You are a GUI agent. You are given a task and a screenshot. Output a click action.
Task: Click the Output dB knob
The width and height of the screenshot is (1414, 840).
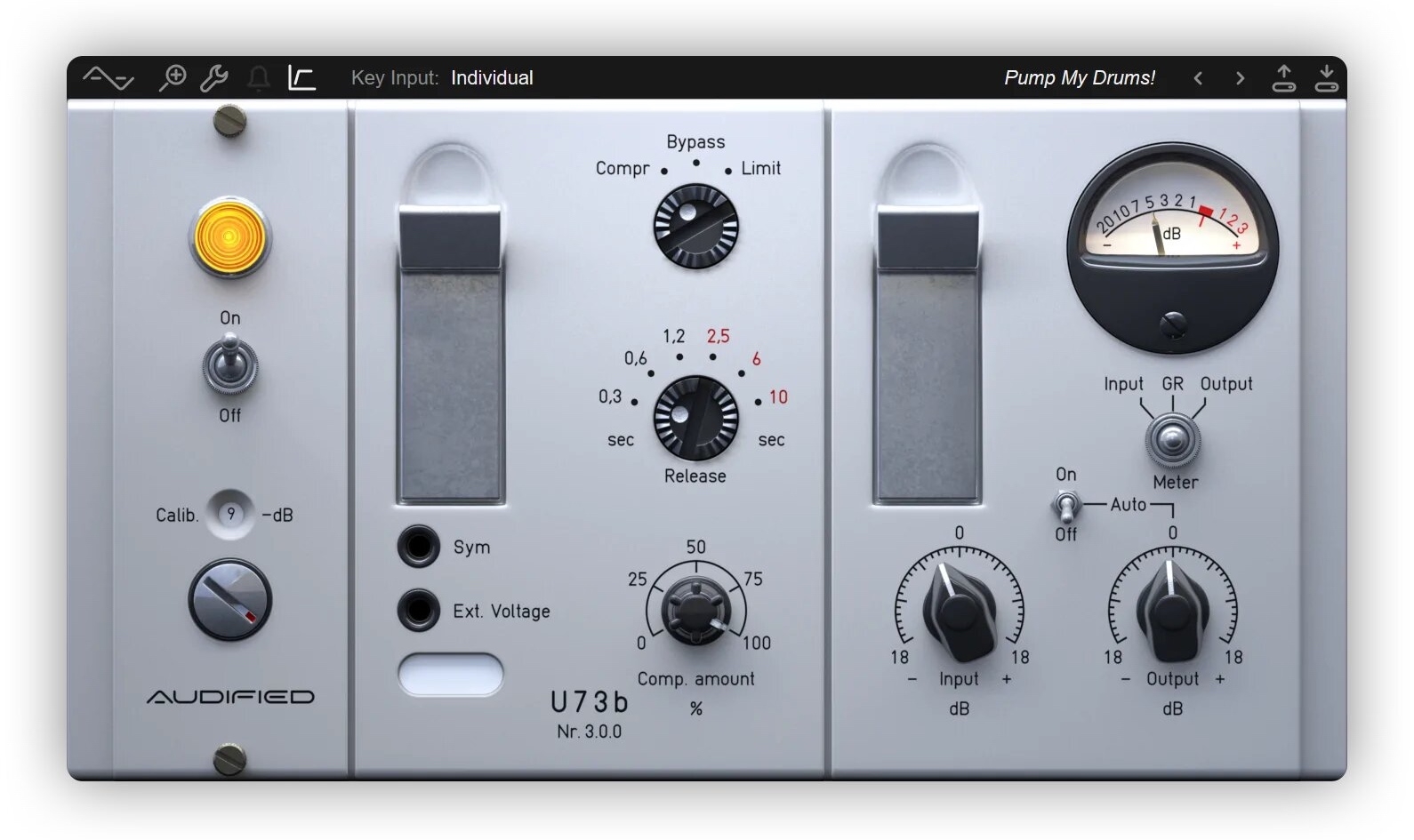1172,612
